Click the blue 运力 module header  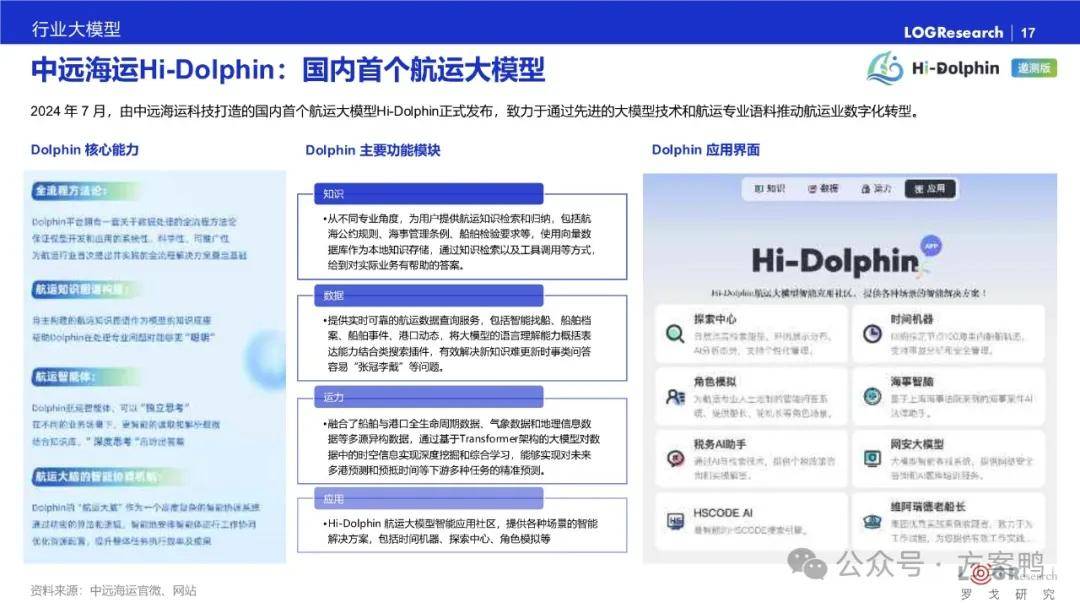pos(428,397)
